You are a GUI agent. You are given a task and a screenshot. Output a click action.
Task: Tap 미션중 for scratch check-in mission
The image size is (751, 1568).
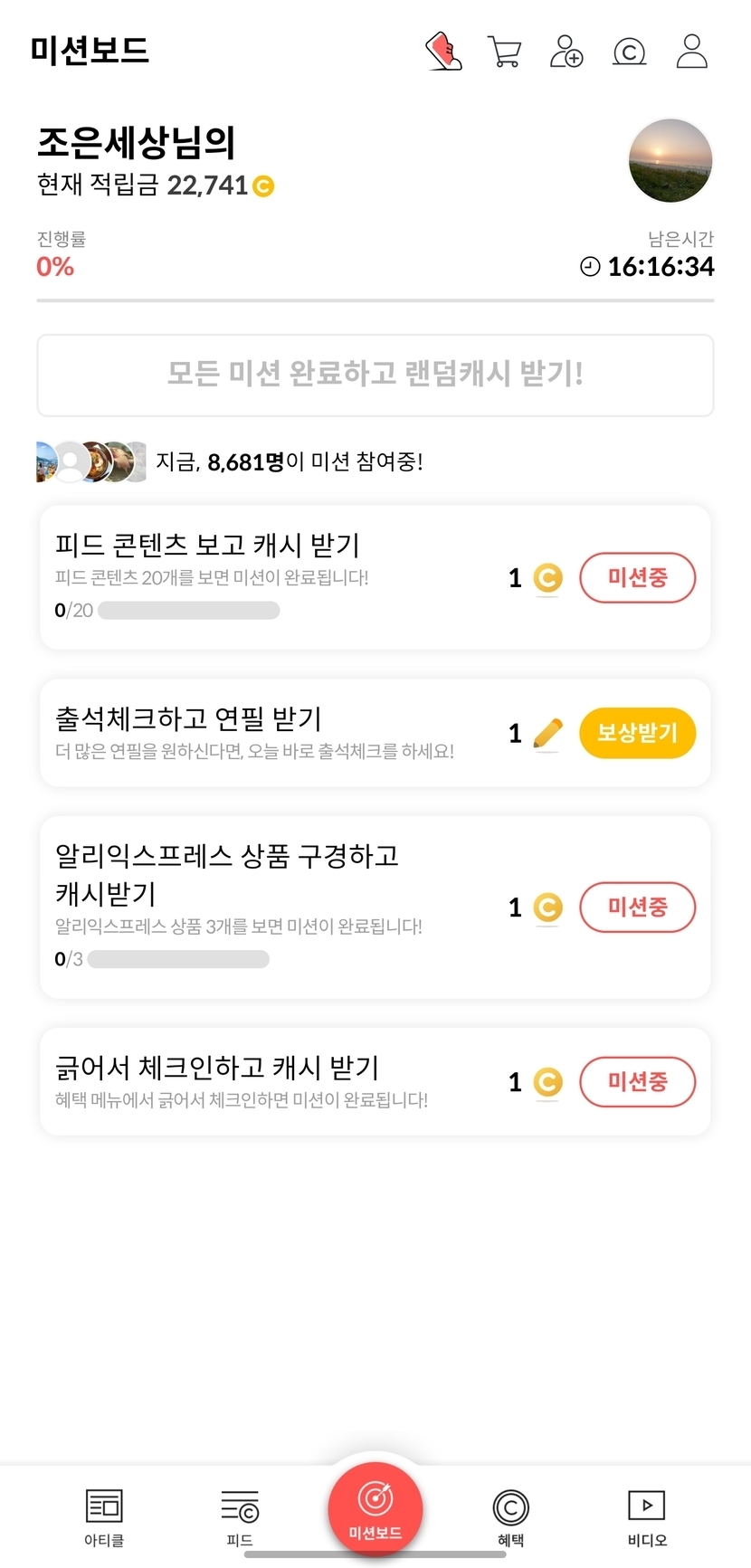coord(637,1081)
